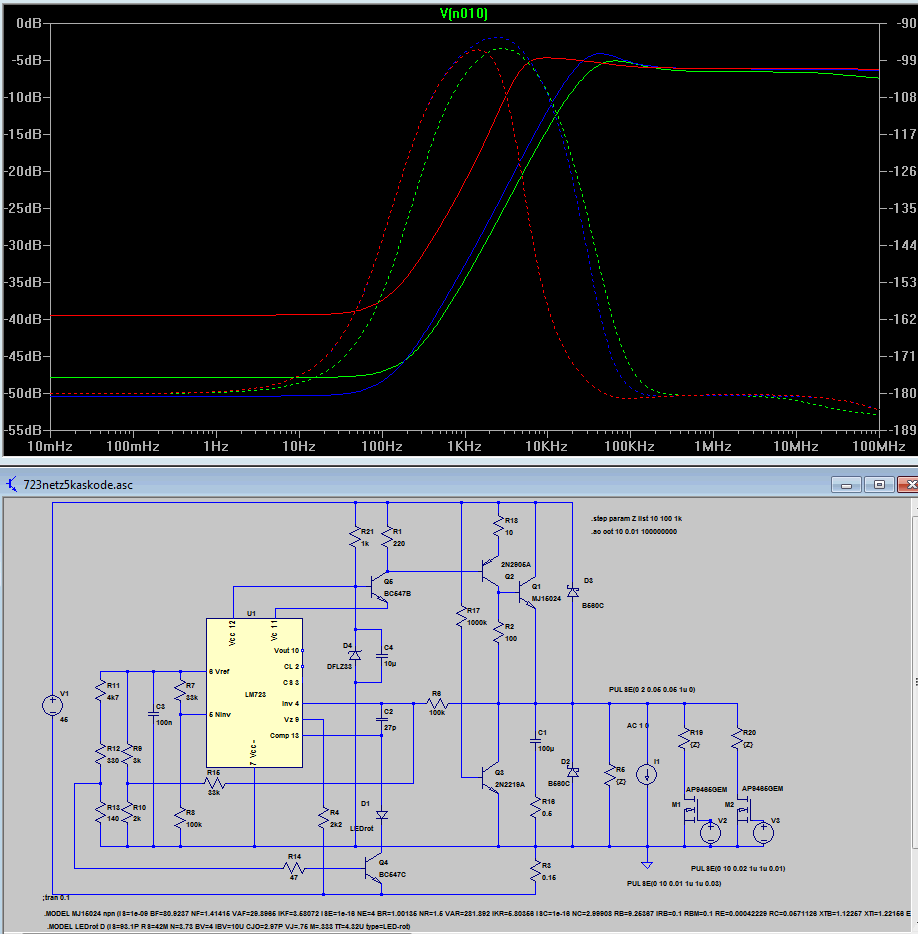Select transistor Q2 2N2905A symbol
Viewport: 918px width, 934px height.
[490, 572]
